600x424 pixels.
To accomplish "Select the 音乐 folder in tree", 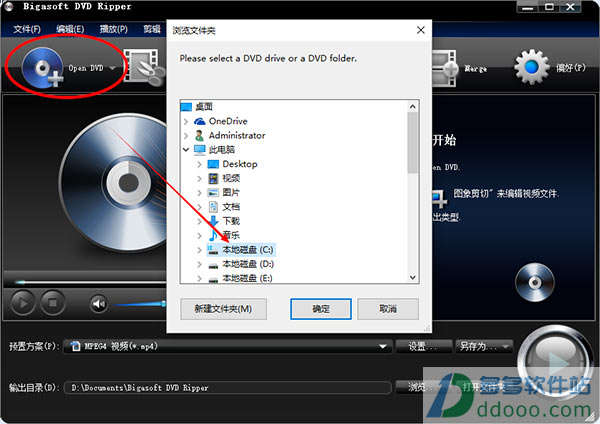I will pyautogui.click(x=231, y=235).
